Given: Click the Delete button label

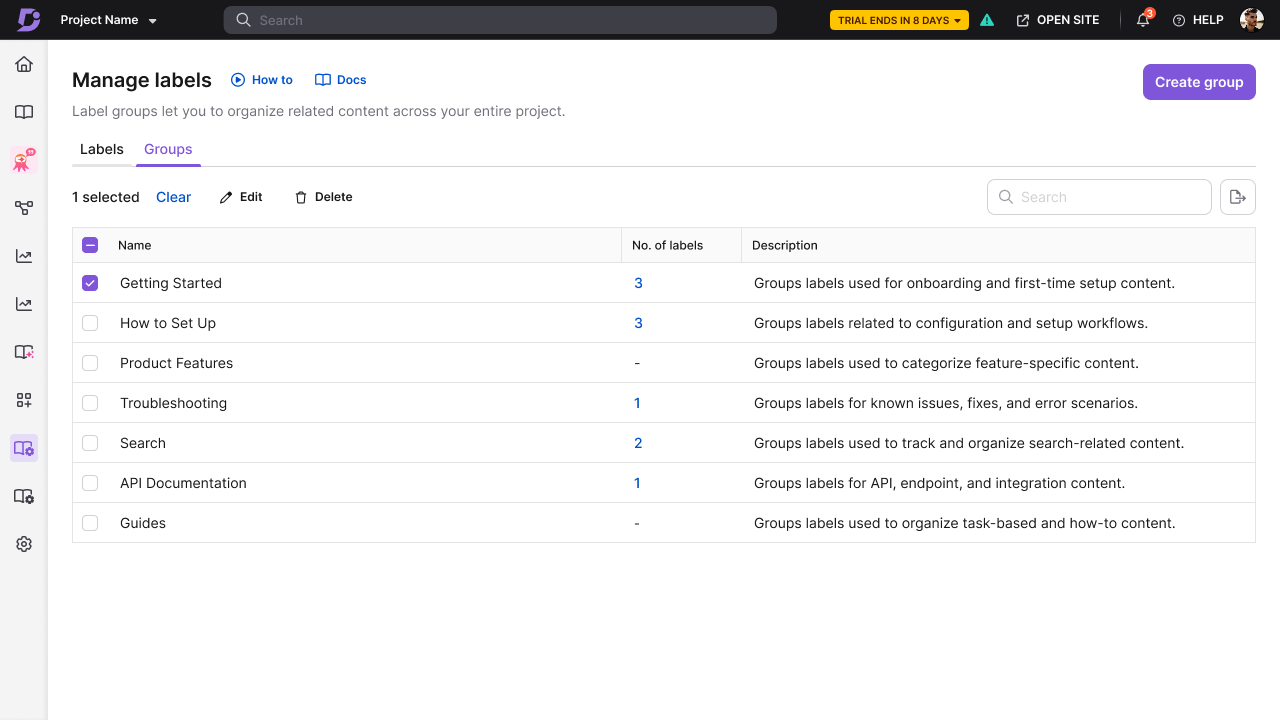Looking at the screenshot, I should 334,197.
